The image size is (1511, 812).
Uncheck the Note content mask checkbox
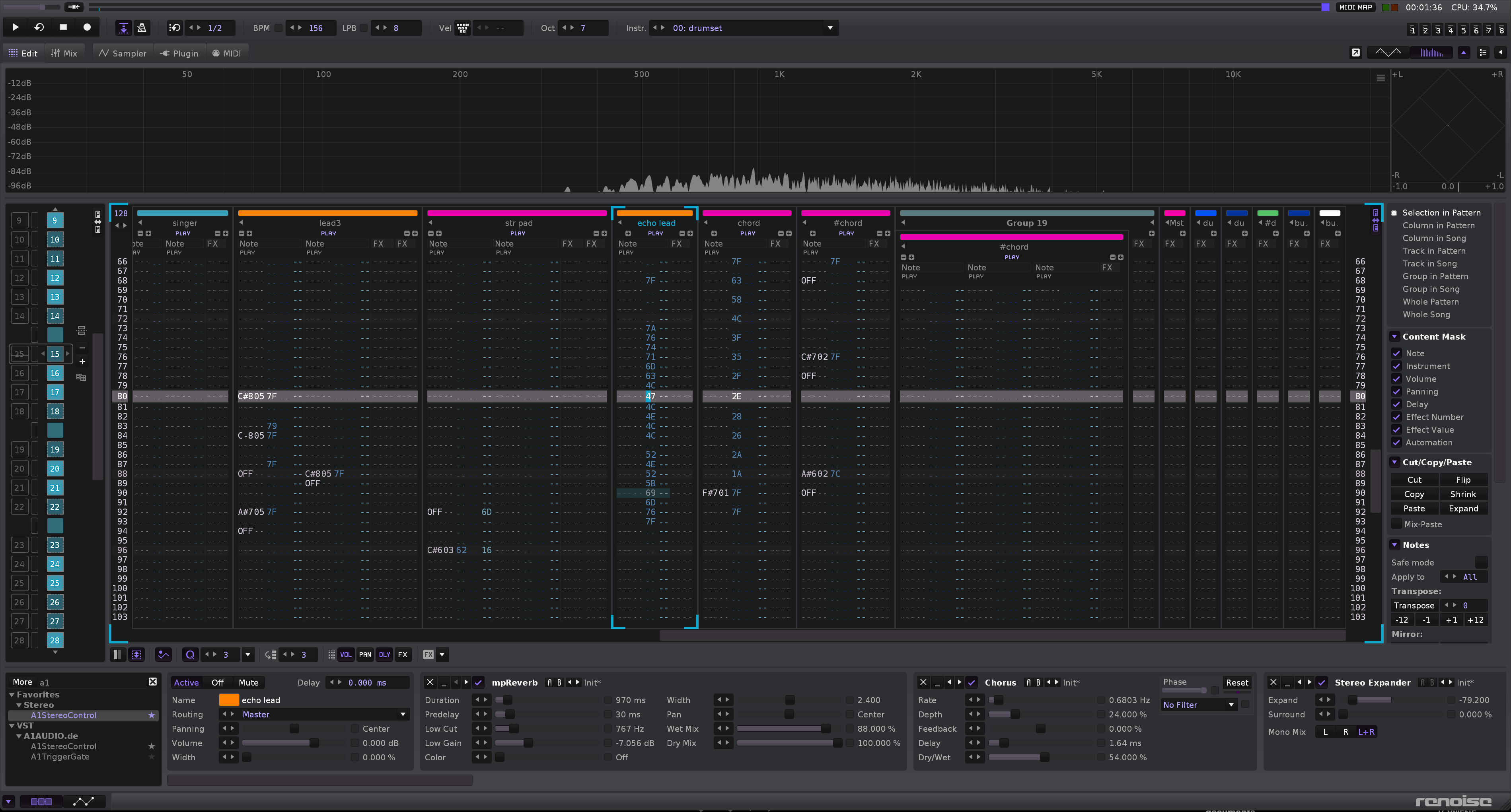pos(1396,353)
